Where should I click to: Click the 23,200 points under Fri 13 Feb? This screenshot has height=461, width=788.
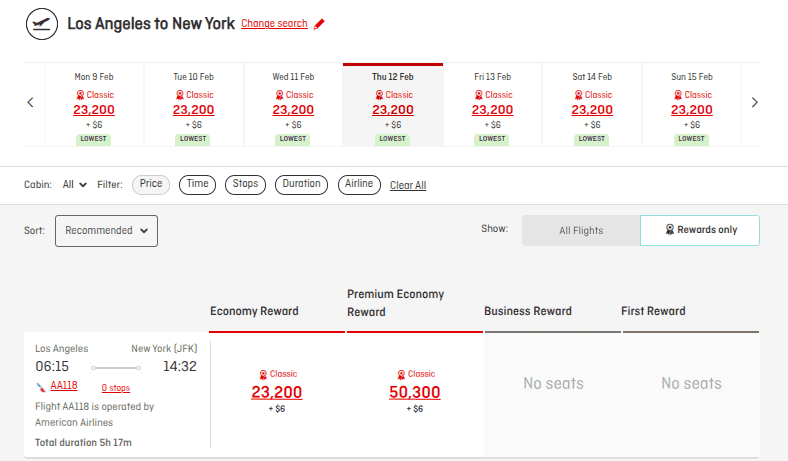492,110
